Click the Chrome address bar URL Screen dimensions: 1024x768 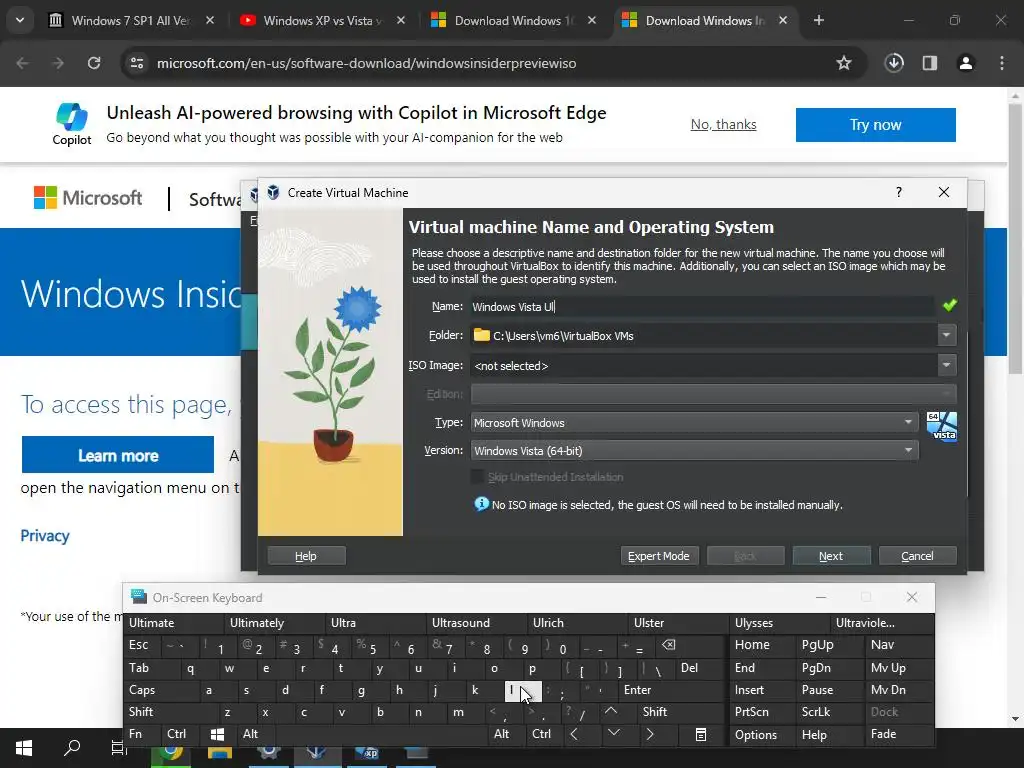(x=366, y=63)
